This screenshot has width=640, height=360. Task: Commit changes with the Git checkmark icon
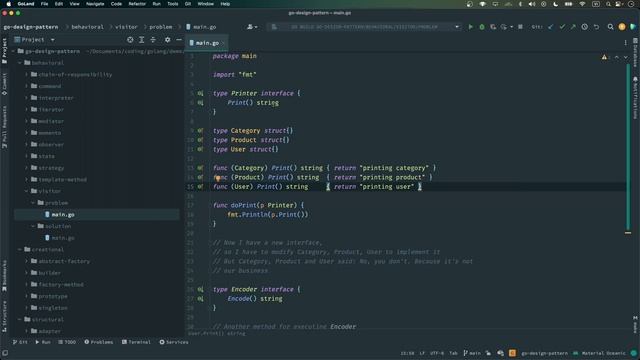pyautogui.click(x=562, y=27)
